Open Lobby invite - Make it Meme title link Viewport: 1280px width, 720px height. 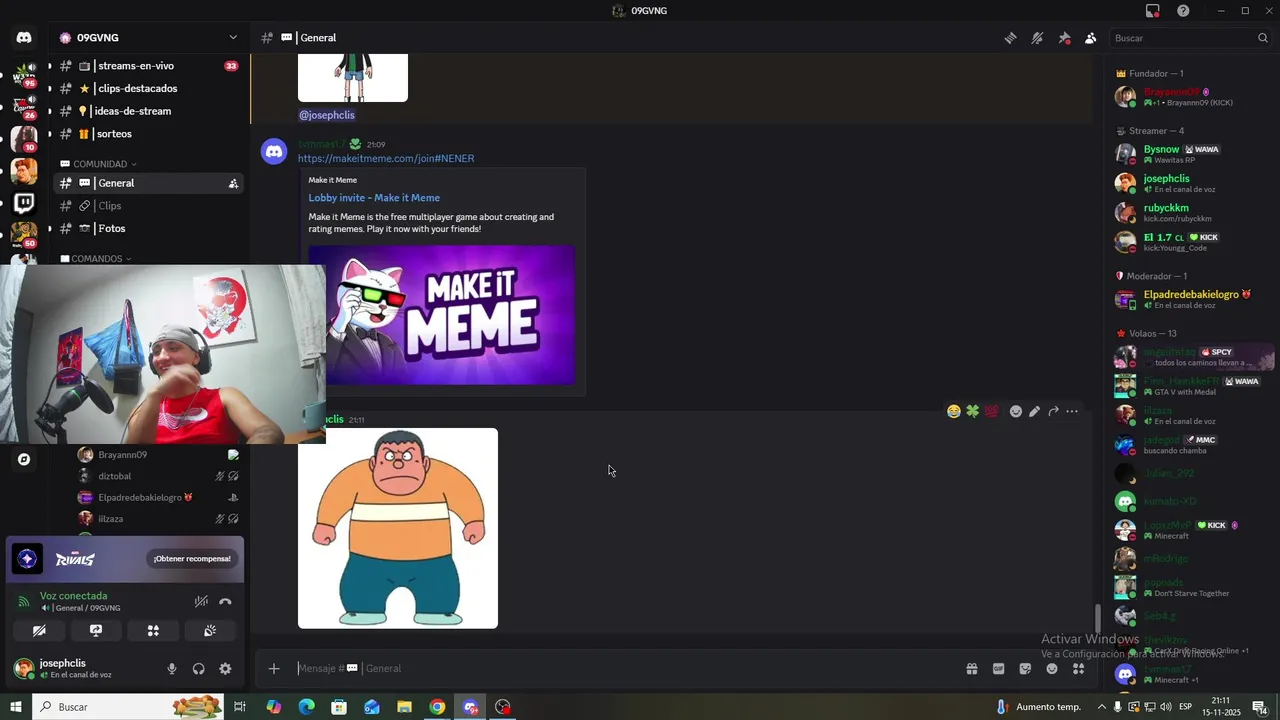(x=374, y=198)
